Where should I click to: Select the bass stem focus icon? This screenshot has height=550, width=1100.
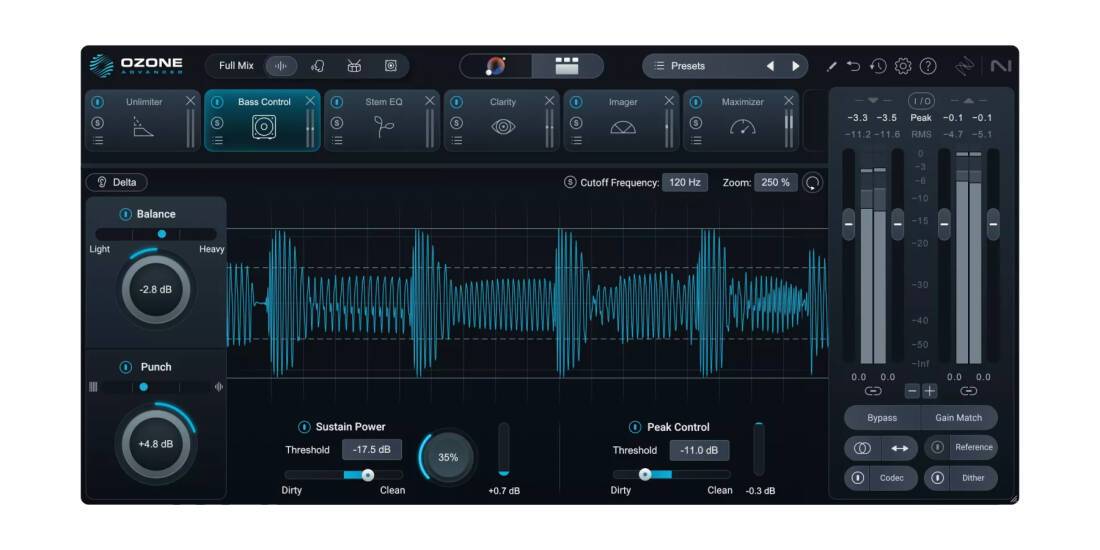(x=391, y=66)
